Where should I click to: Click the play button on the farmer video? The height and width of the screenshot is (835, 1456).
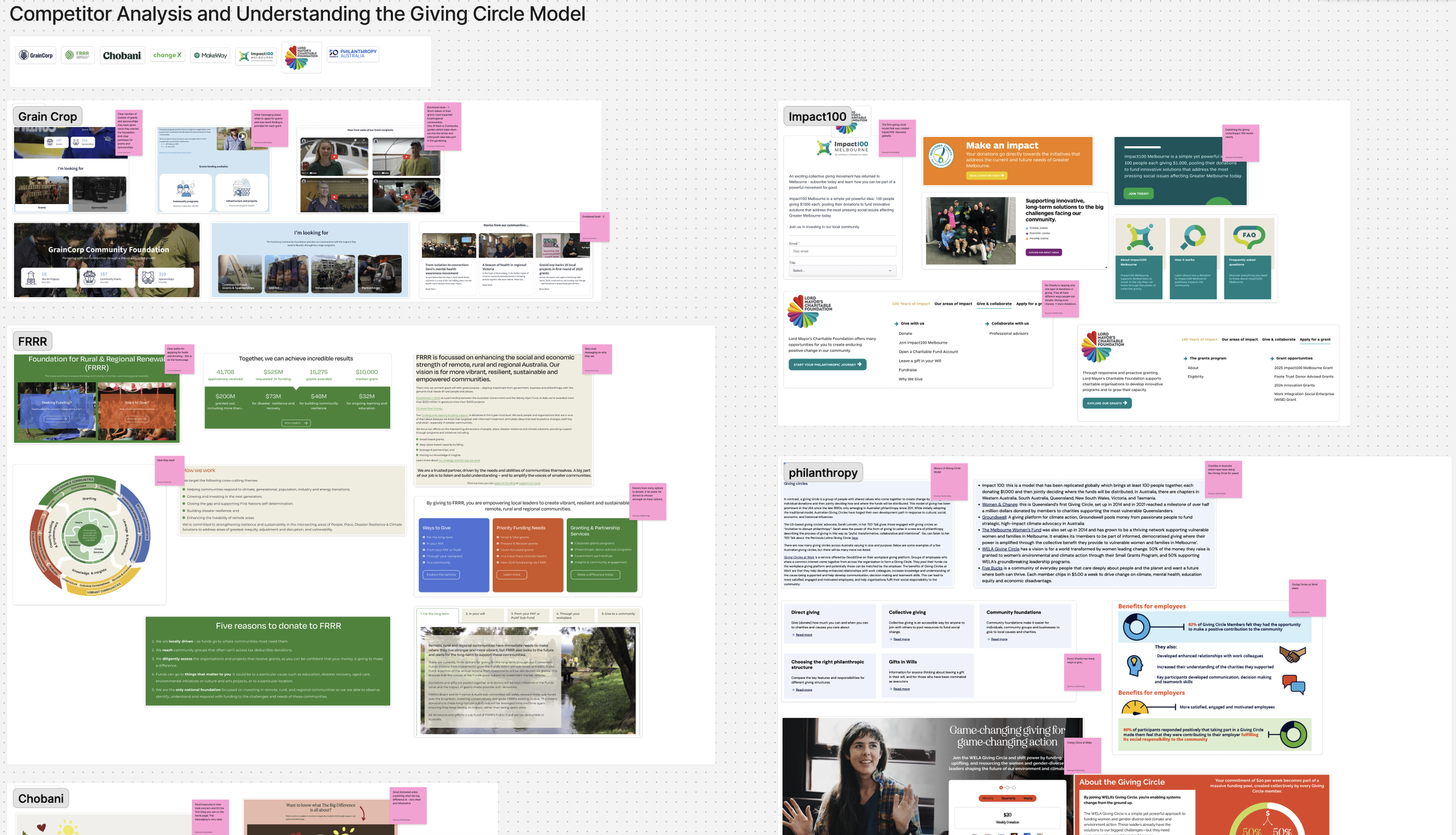coord(242,136)
